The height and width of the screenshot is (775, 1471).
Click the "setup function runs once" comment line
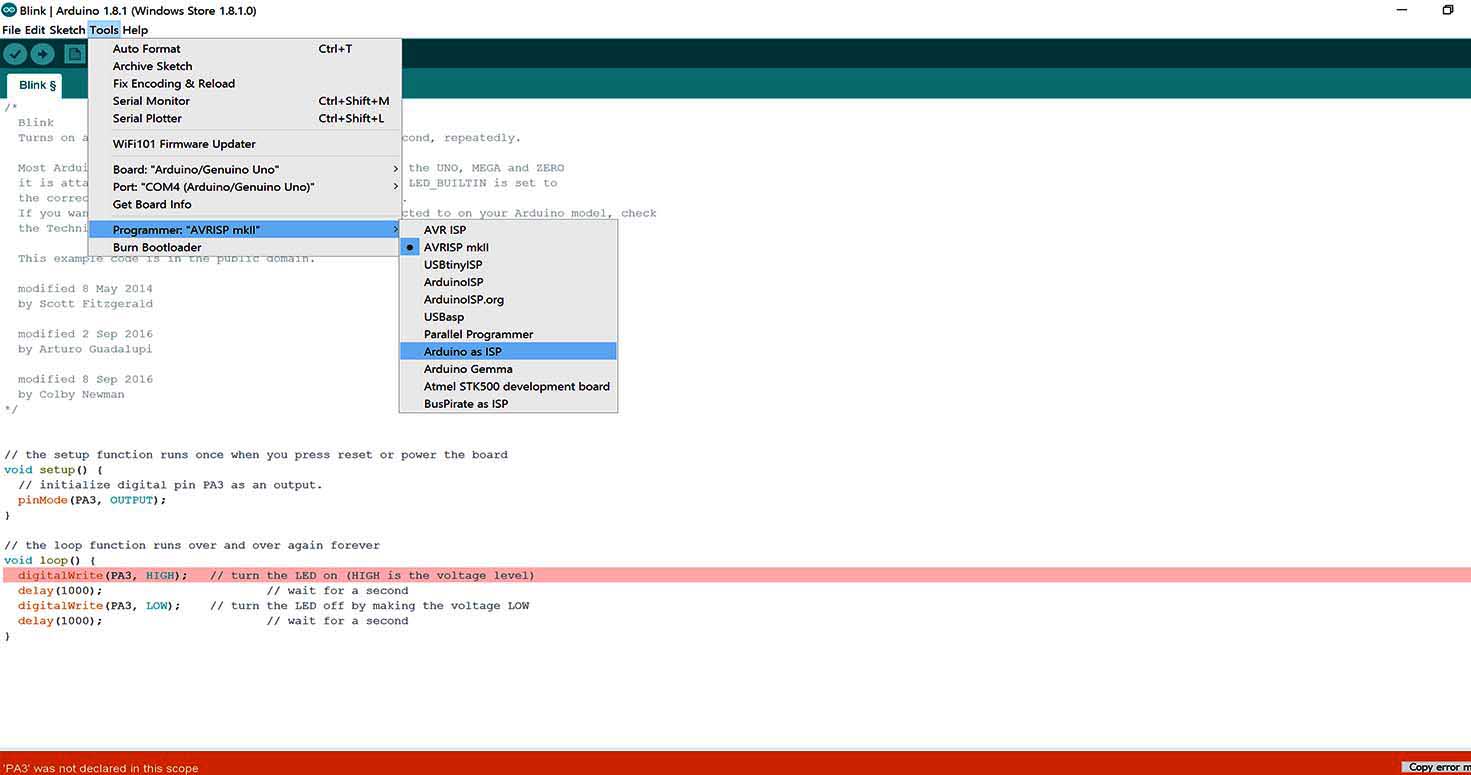point(256,455)
